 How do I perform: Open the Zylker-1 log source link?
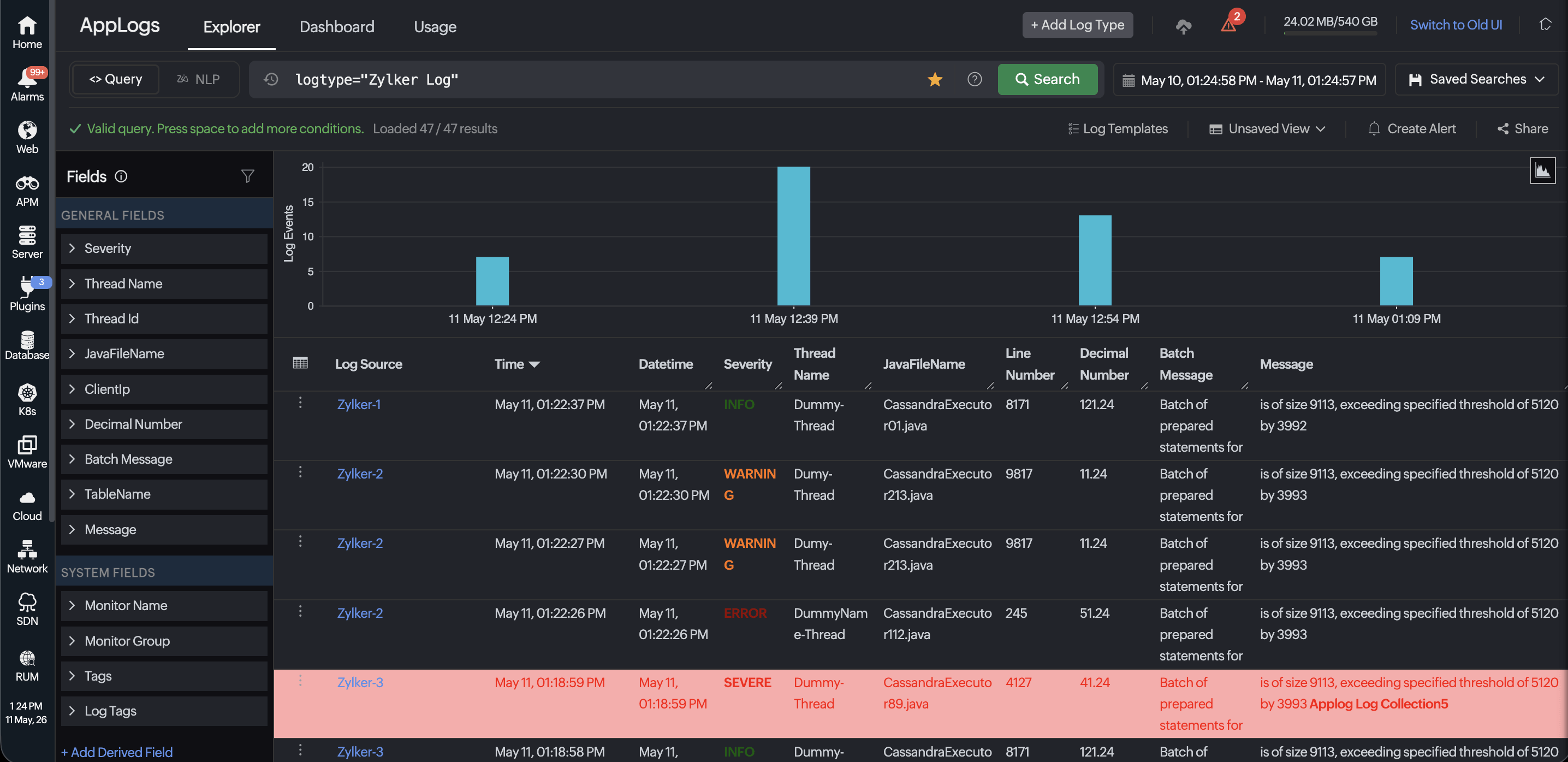(x=359, y=404)
